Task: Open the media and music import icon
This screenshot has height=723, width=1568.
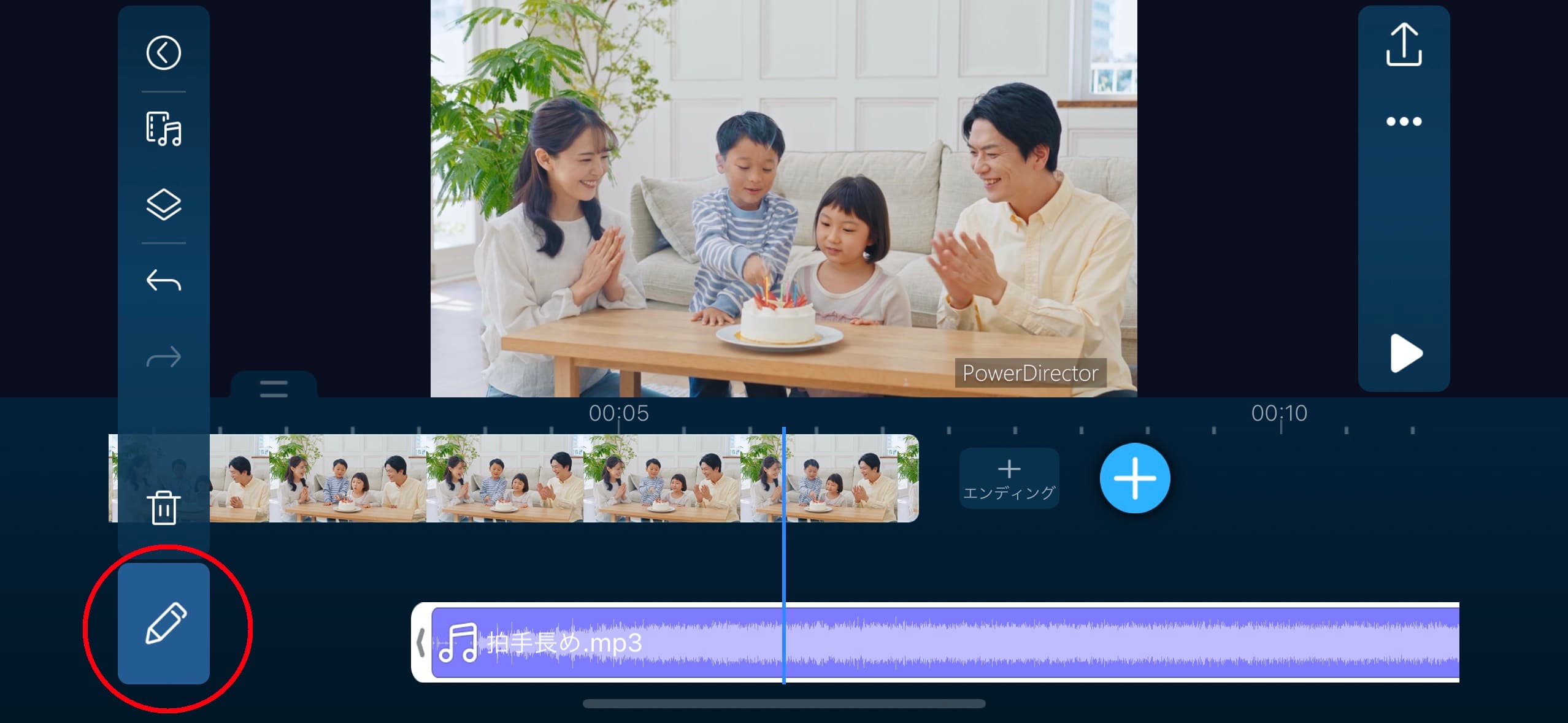Action: coord(163,129)
